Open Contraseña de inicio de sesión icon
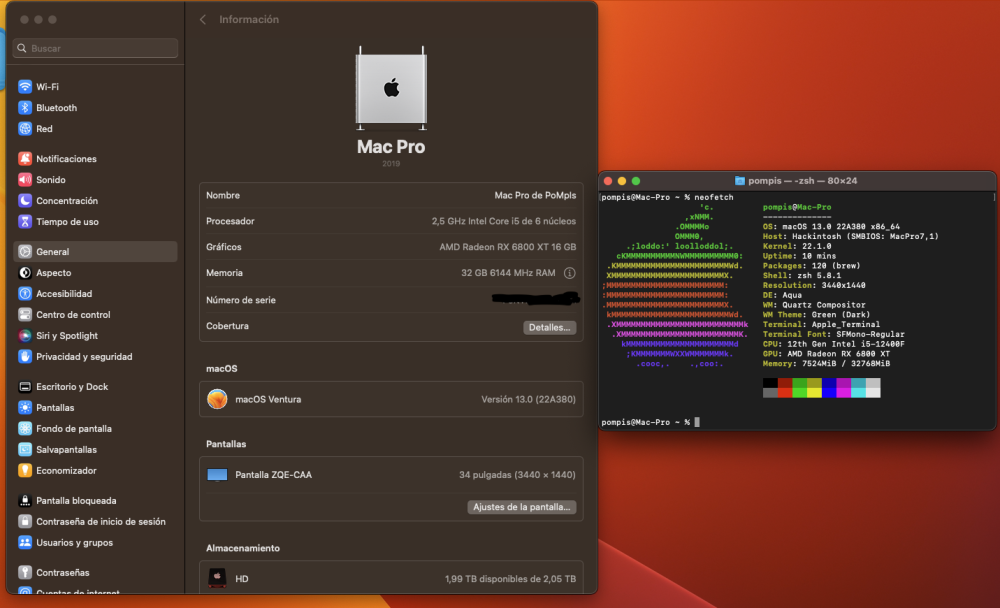The height and width of the screenshot is (608, 1000). (x=25, y=523)
